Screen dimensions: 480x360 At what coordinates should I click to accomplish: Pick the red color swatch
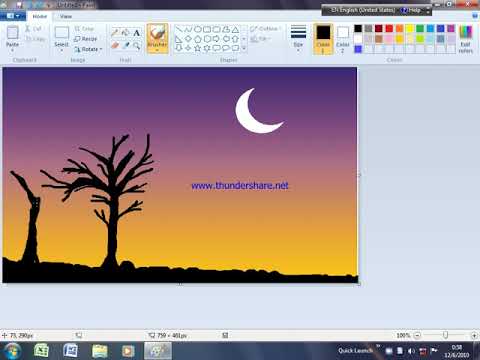(x=389, y=28)
